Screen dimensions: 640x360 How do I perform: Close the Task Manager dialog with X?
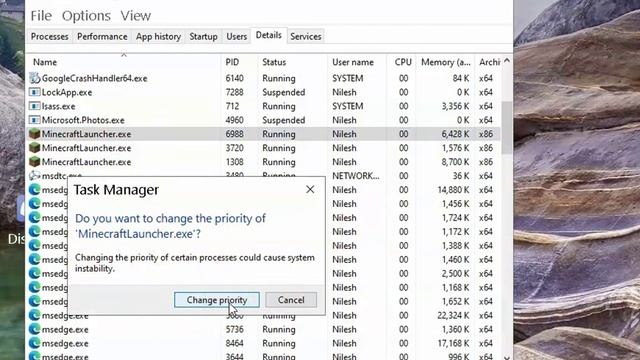click(x=310, y=189)
